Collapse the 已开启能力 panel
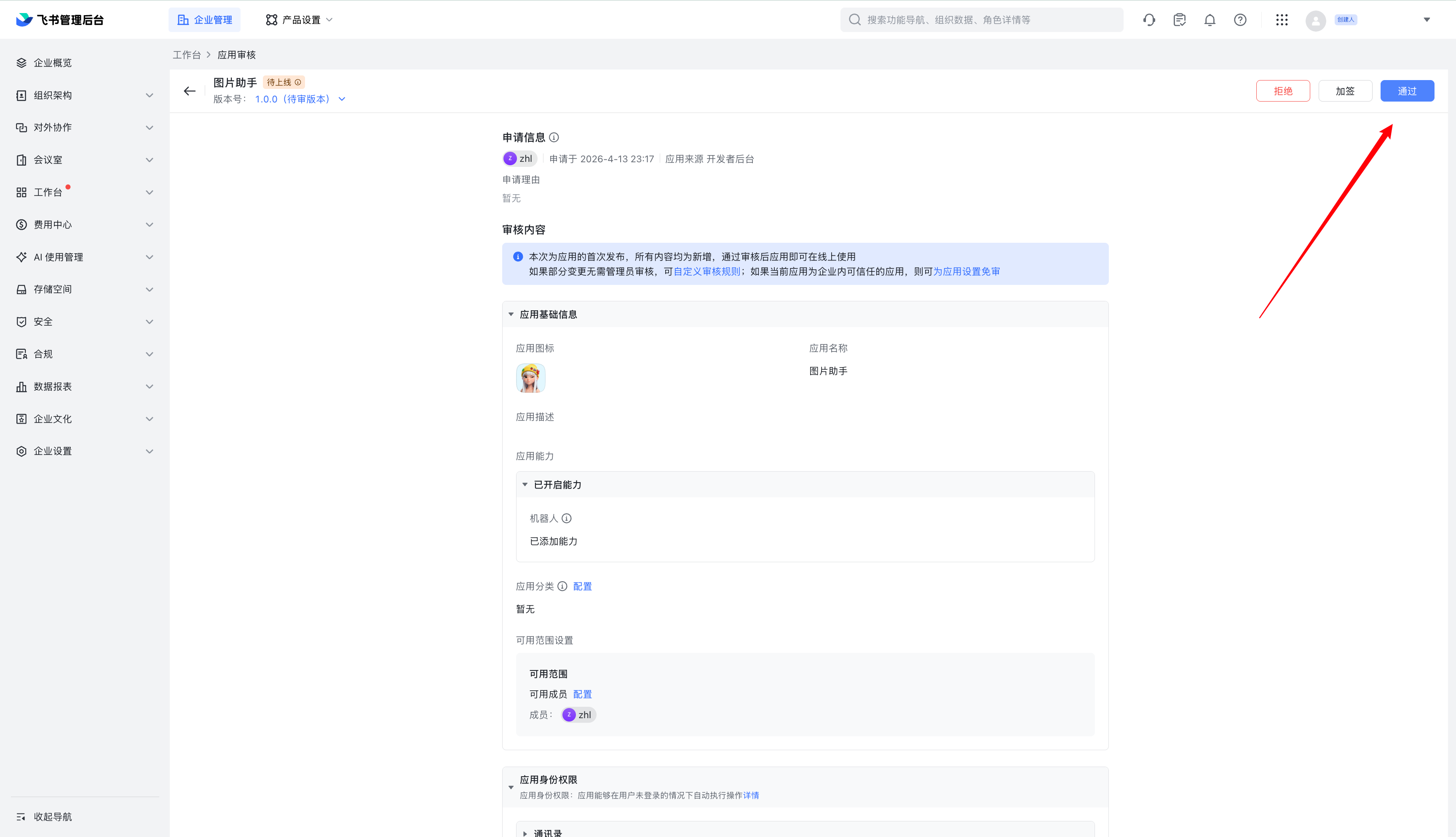 (x=525, y=485)
